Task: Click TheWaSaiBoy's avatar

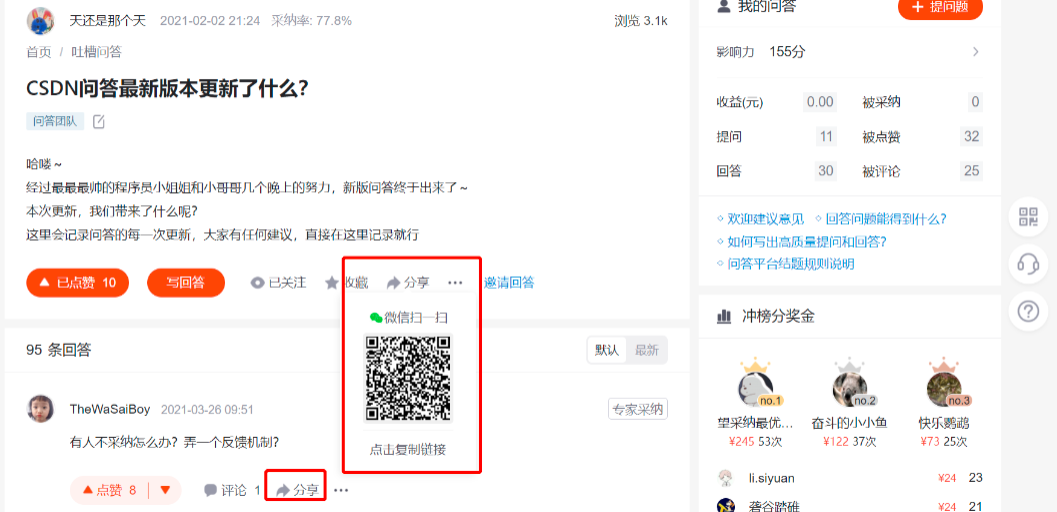Action: point(40,409)
